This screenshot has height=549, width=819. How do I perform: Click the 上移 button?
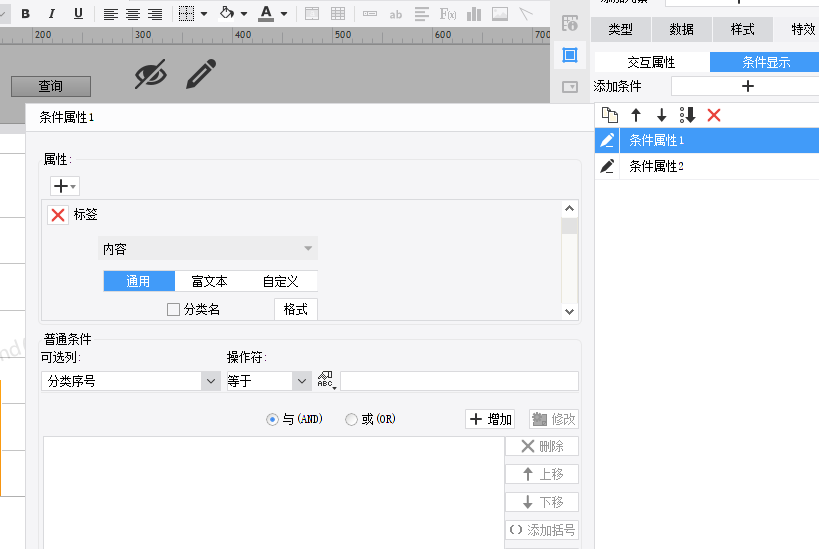[x=542, y=474]
